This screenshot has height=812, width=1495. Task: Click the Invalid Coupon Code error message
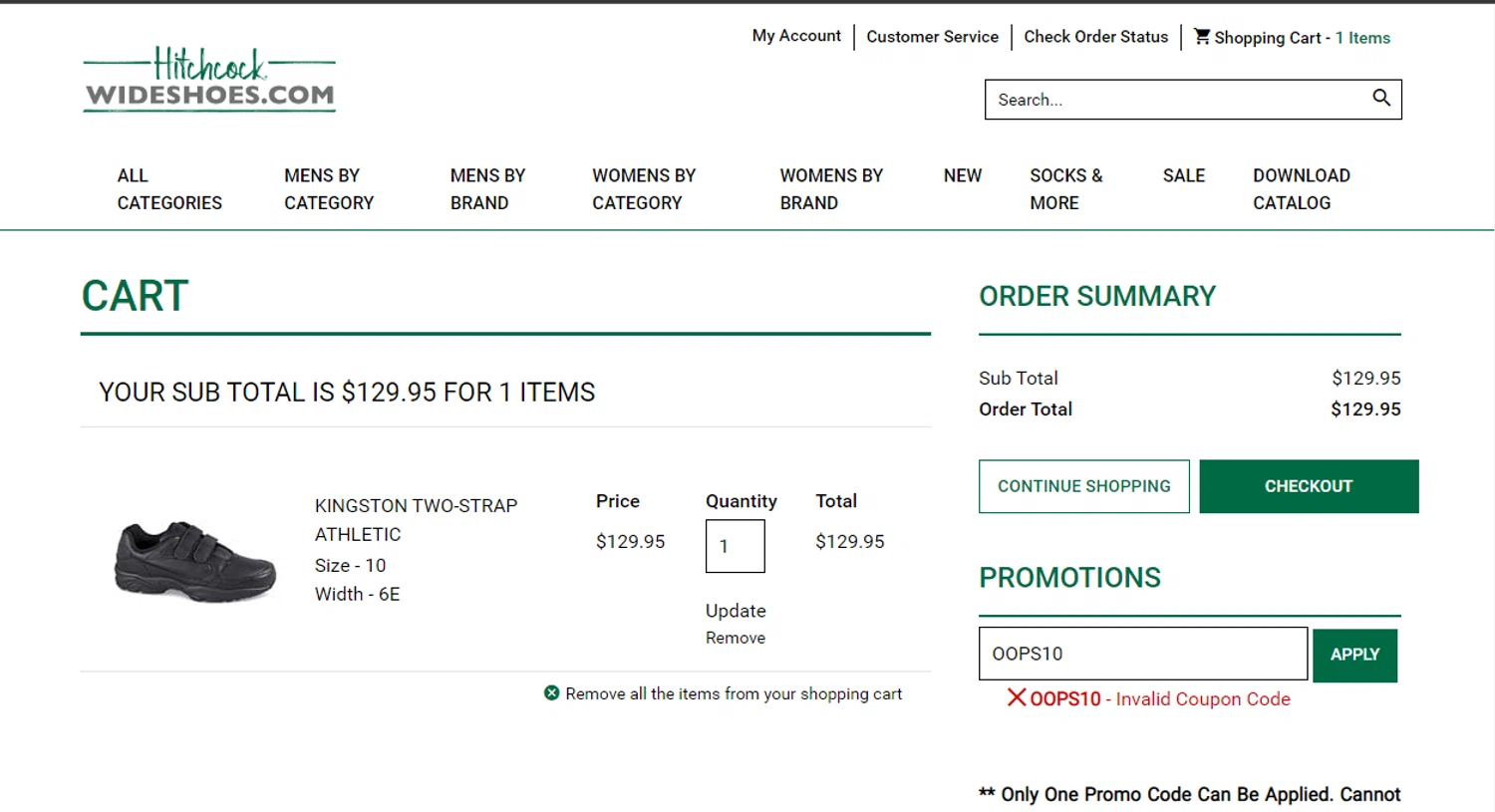(x=1160, y=699)
